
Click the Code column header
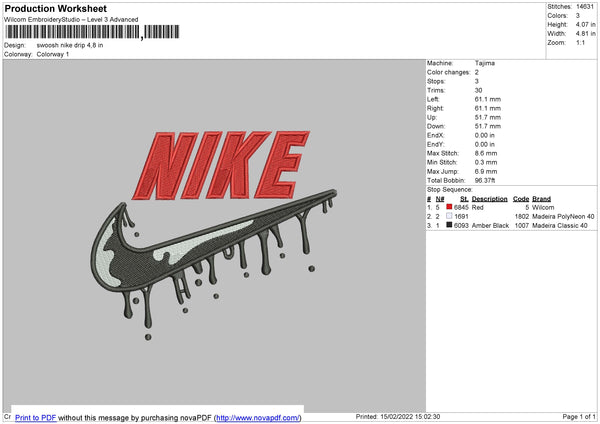pos(521,199)
